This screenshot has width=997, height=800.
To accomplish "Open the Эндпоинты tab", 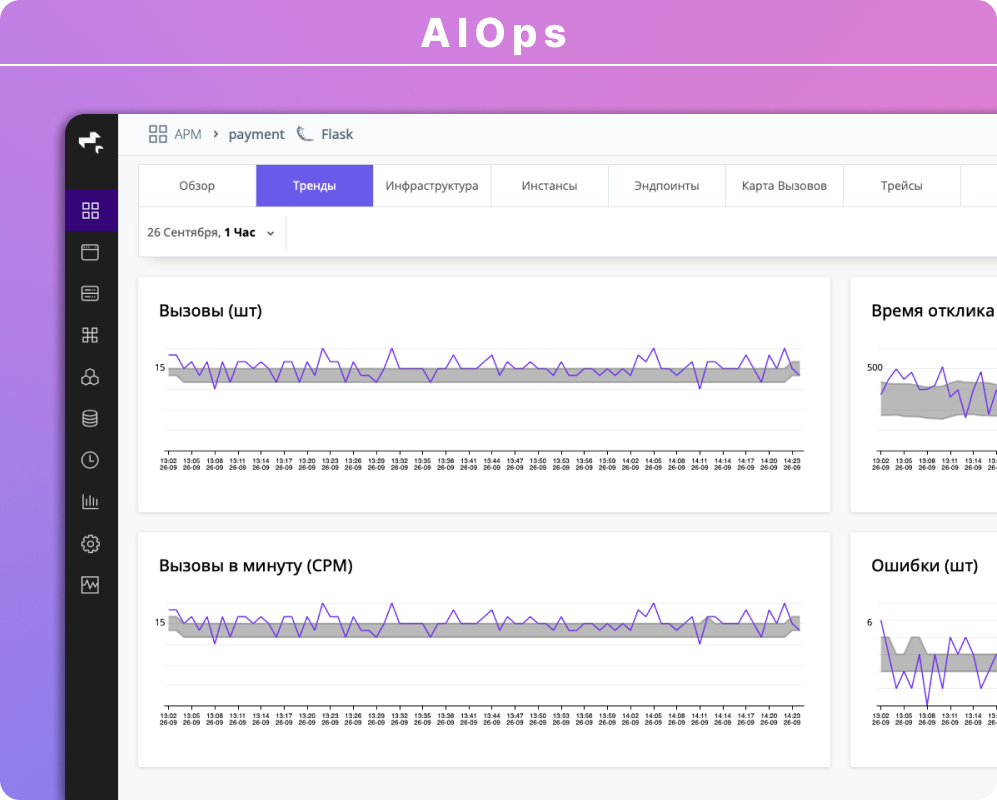I will click(x=666, y=185).
